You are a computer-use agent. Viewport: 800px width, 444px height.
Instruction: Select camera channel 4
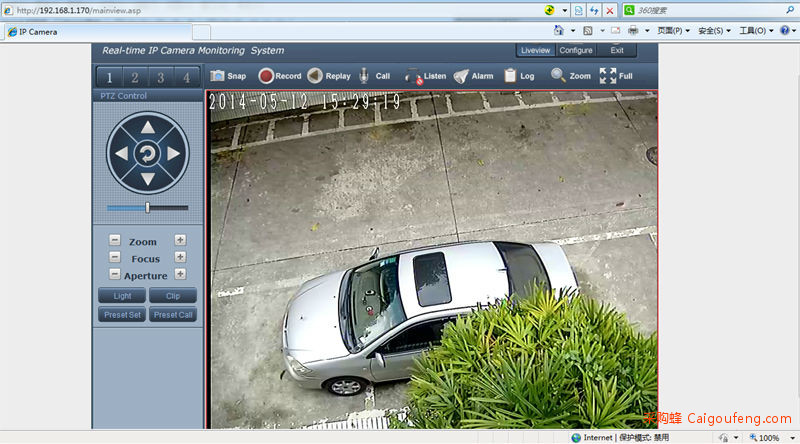[x=187, y=78]
